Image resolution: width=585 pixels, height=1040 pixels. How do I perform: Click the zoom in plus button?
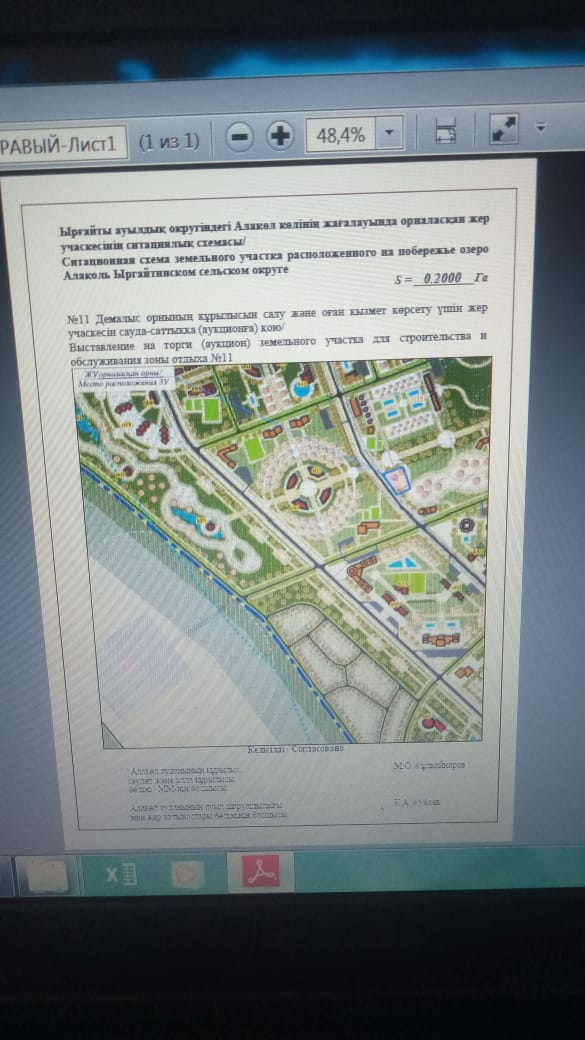point(281,136)
